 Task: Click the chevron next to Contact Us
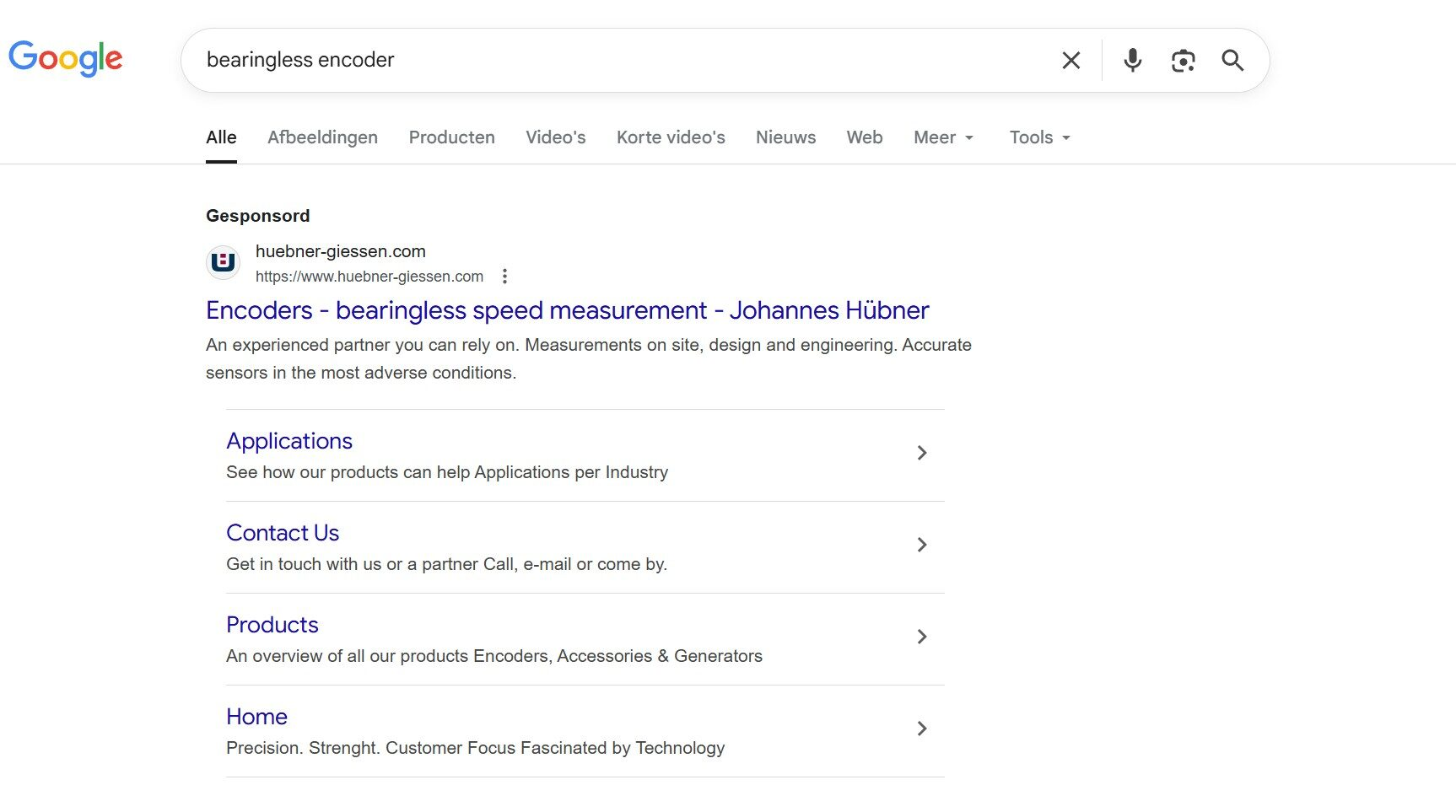(x=922, y=546)
